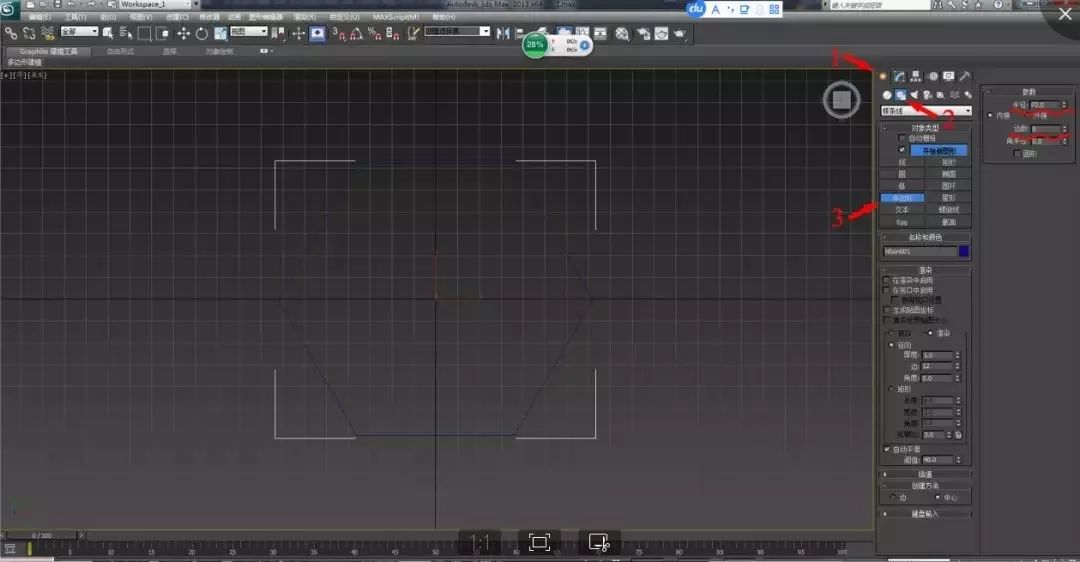Image resolution: width=1080 pixels, height=562 pixels.
Task: Click the 截面 shape button
Action: point(948,222)
